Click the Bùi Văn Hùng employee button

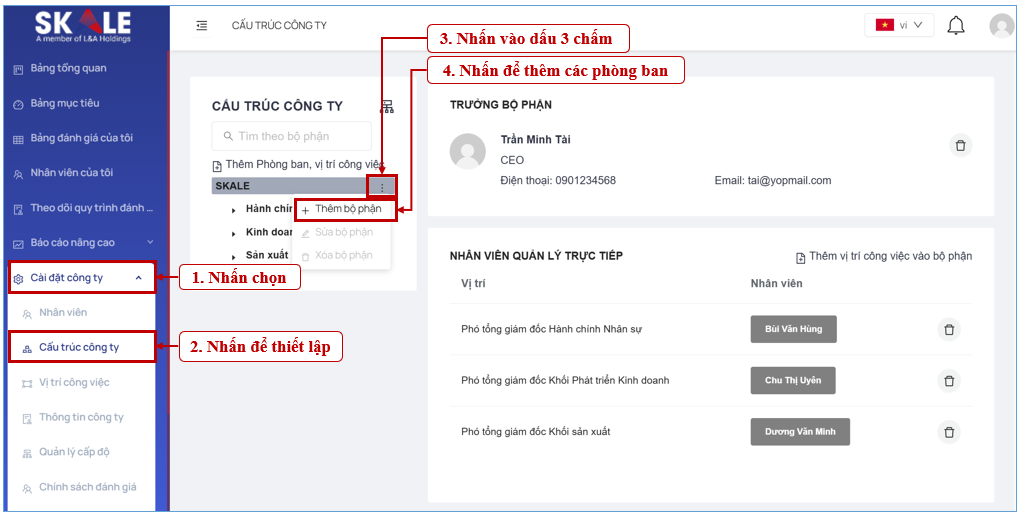tap(793, 329)
